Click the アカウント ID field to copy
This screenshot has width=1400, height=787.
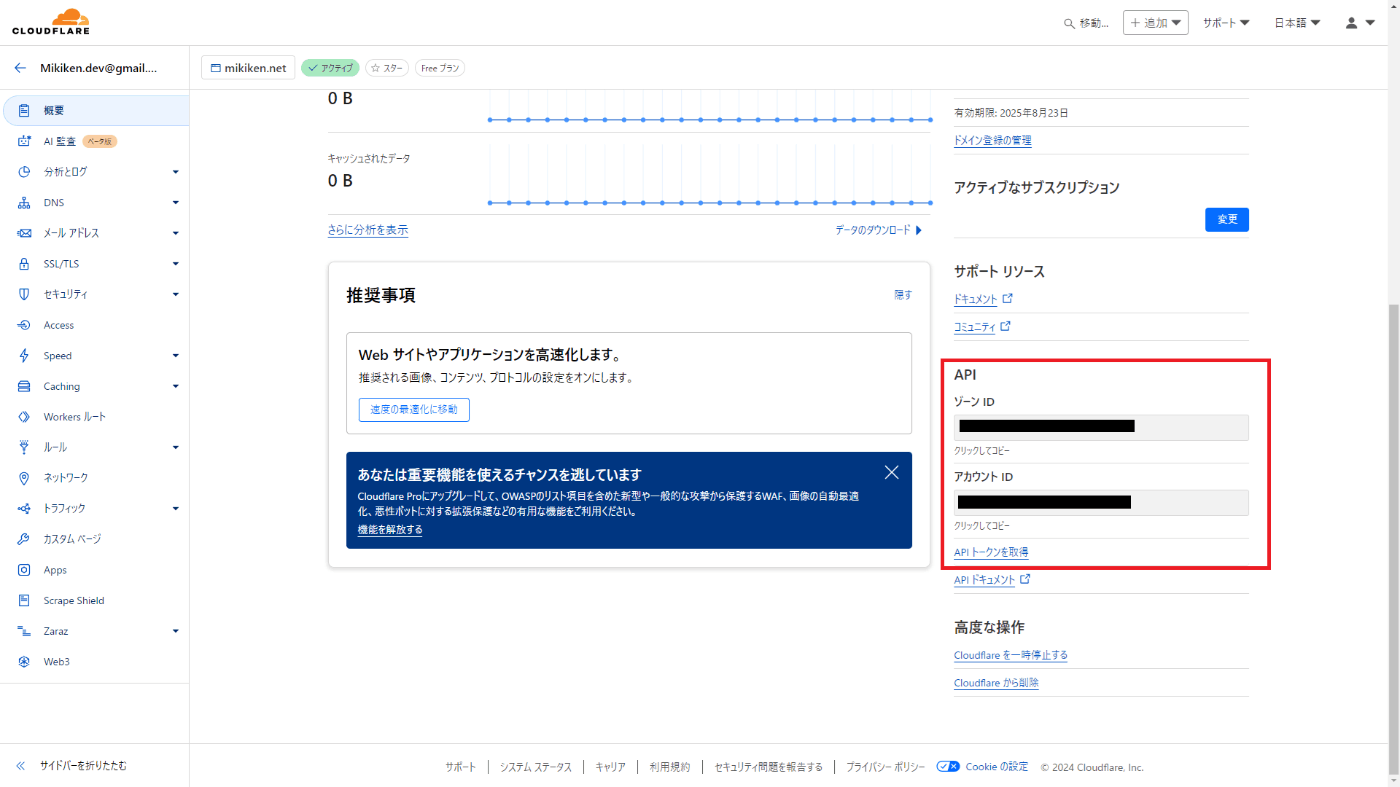pos(1101,502)
